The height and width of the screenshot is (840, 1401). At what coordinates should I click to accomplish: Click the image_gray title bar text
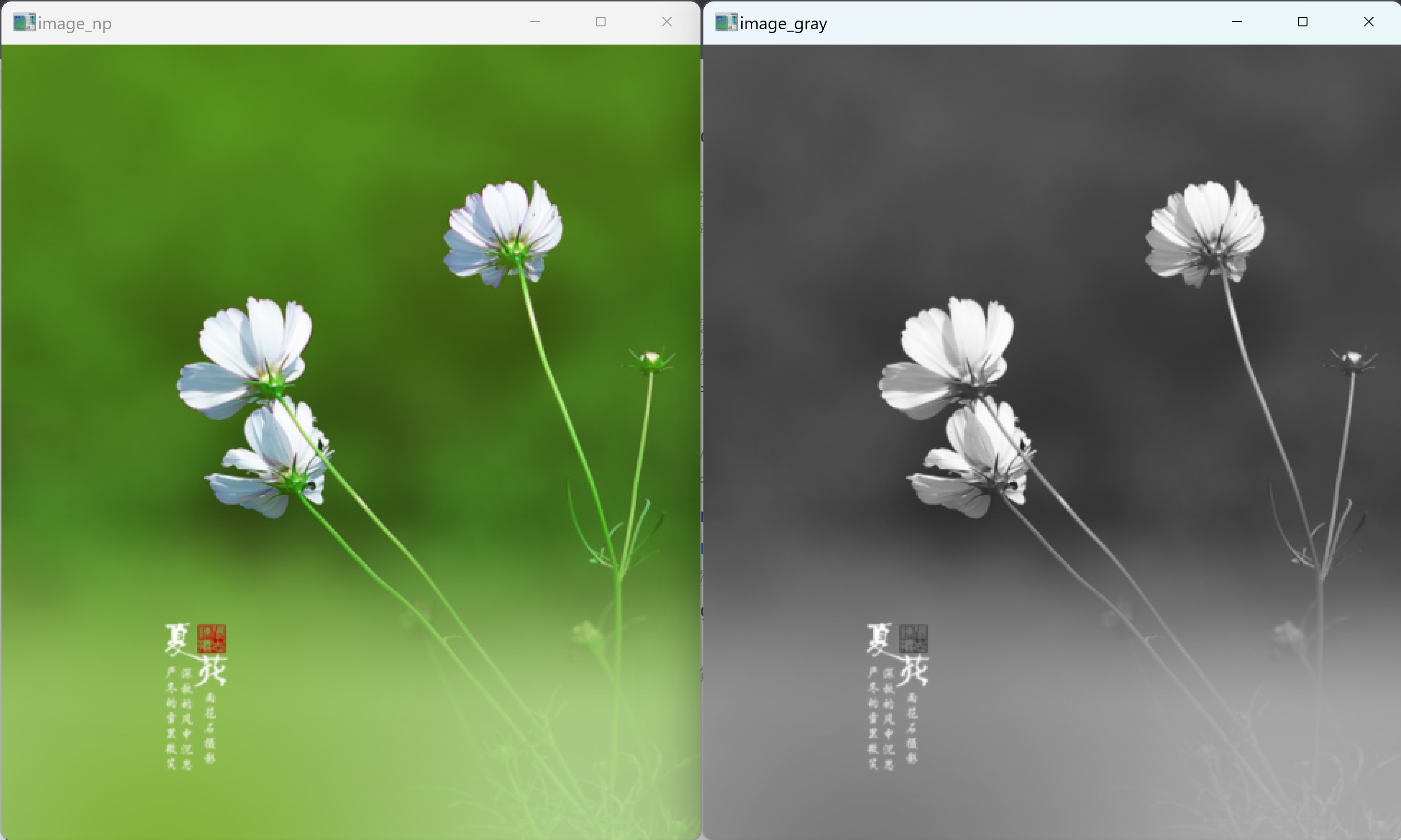783,24
